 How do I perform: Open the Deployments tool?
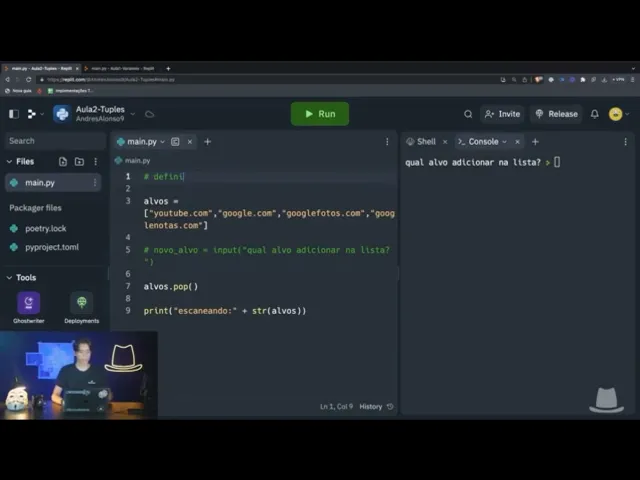(x=82, y=307)
